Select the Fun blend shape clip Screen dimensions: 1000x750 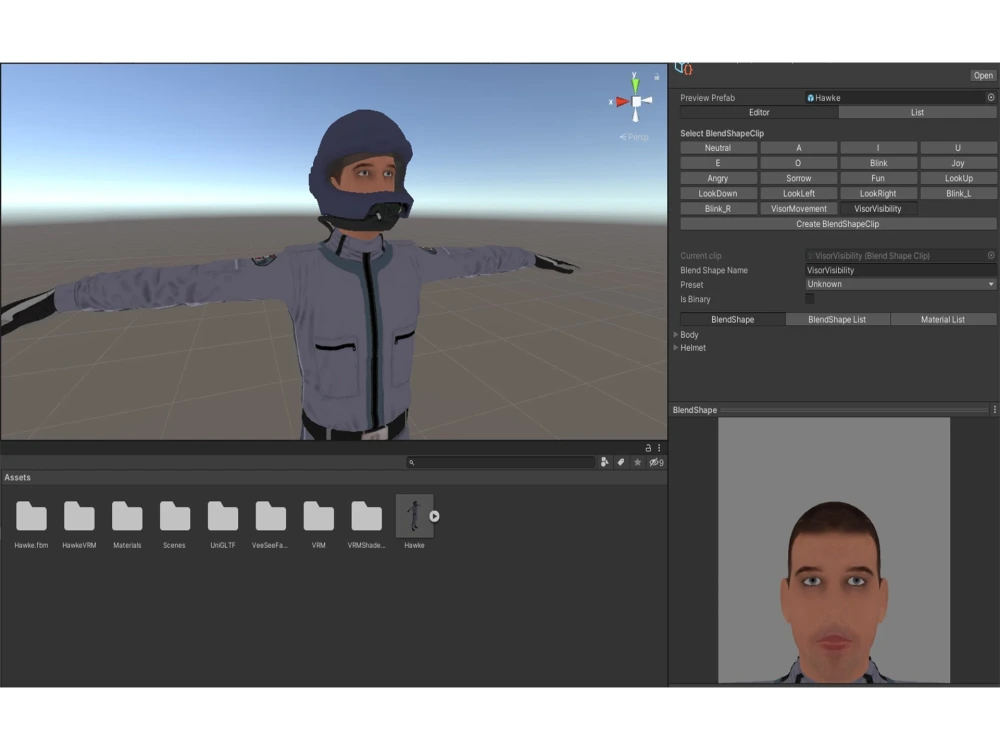[878, 178]
